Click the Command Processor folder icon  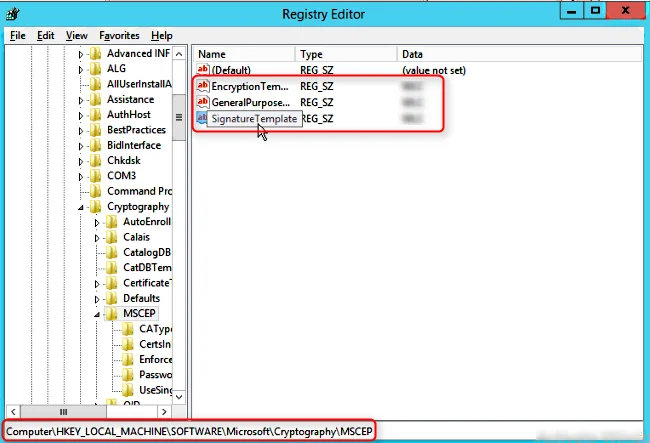tap(96, 191)
